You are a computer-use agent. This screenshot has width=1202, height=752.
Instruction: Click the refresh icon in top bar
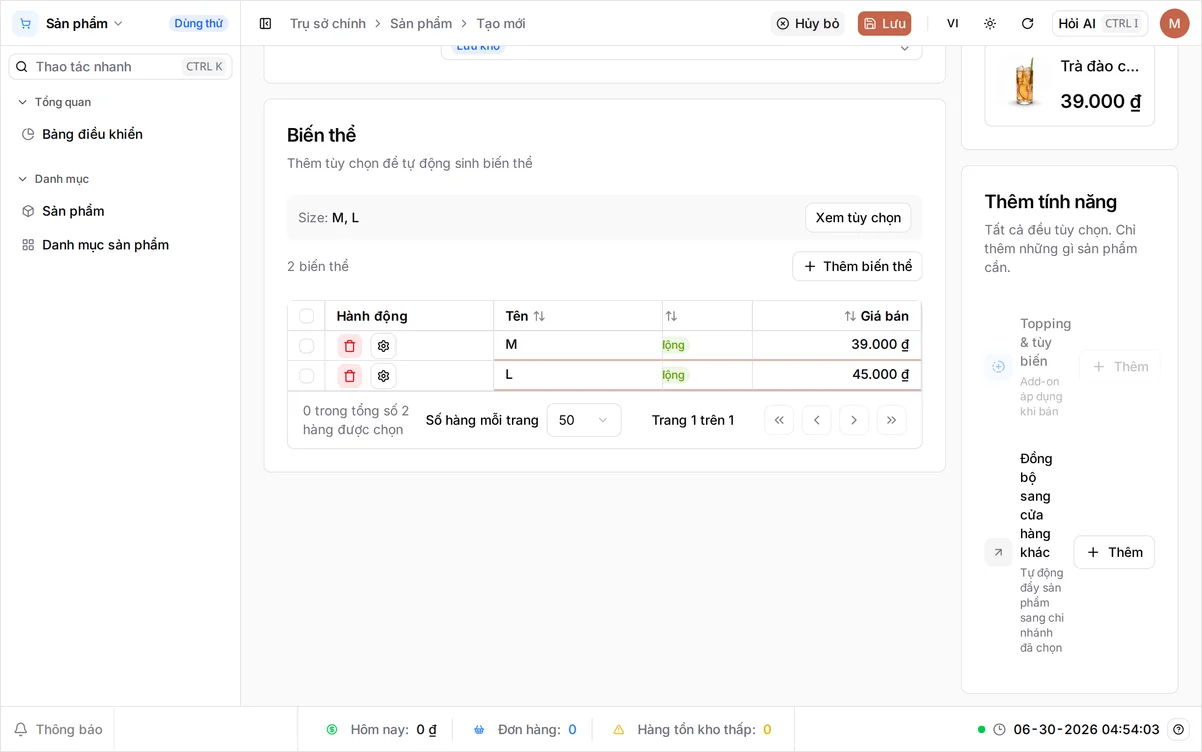1027,23
